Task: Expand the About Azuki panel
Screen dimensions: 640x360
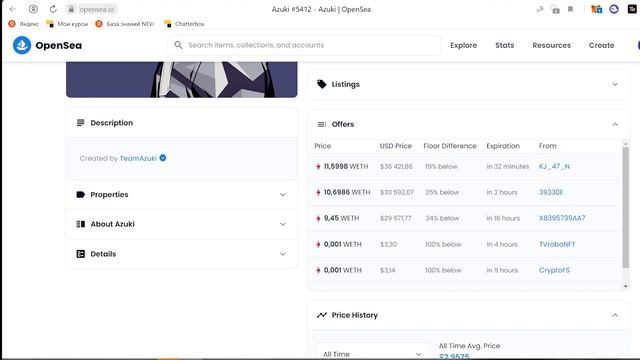Action: click(x=282, y=224)
